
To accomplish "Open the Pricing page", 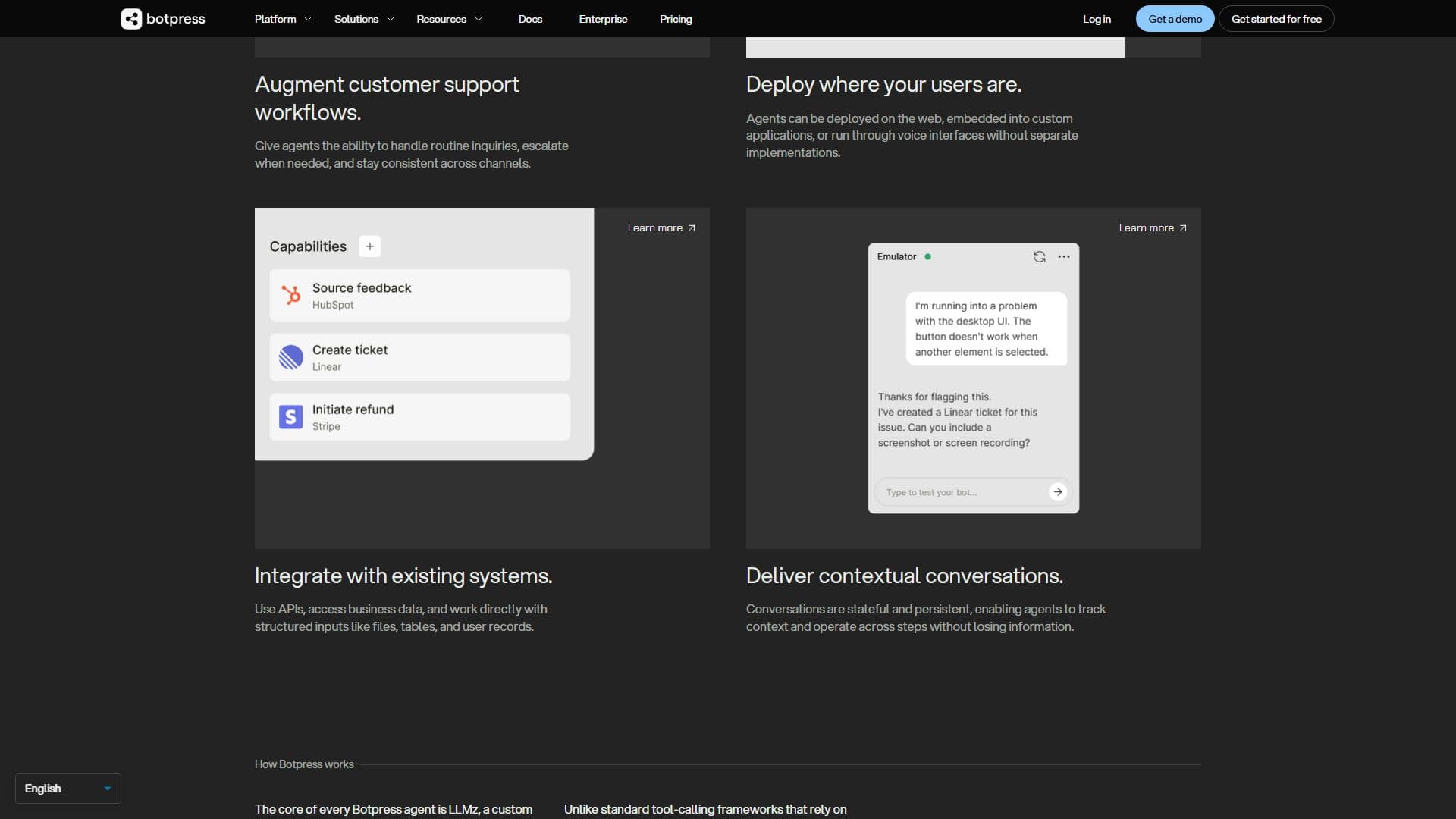I will (676, 19).
